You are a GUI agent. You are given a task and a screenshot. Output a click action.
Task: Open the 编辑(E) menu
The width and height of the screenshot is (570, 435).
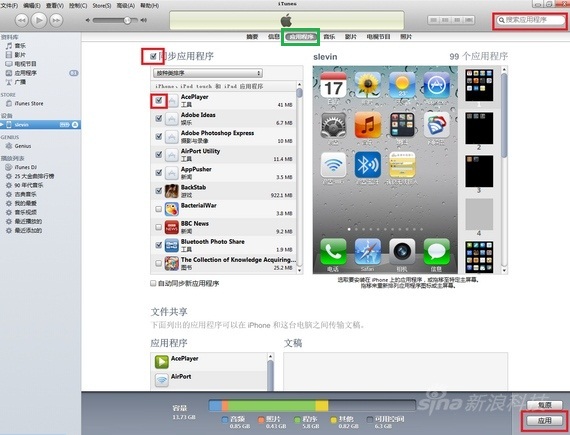[32, 5]
